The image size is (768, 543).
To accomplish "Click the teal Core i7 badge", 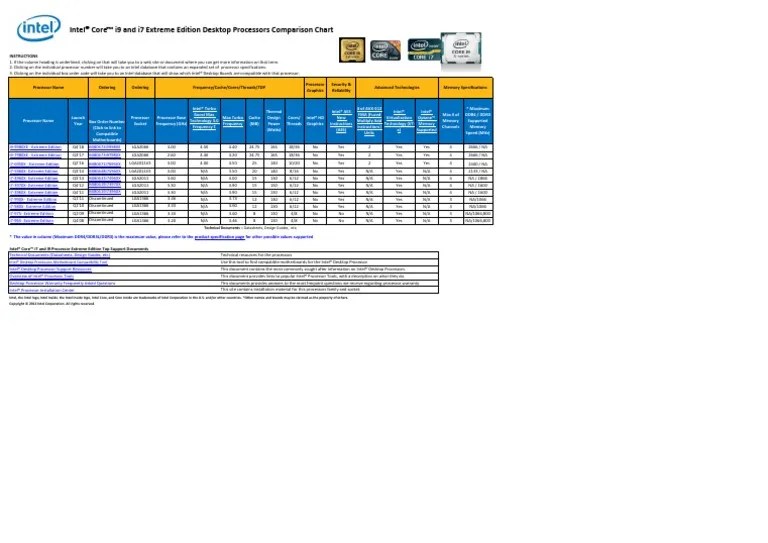I will tap(424, 49).
